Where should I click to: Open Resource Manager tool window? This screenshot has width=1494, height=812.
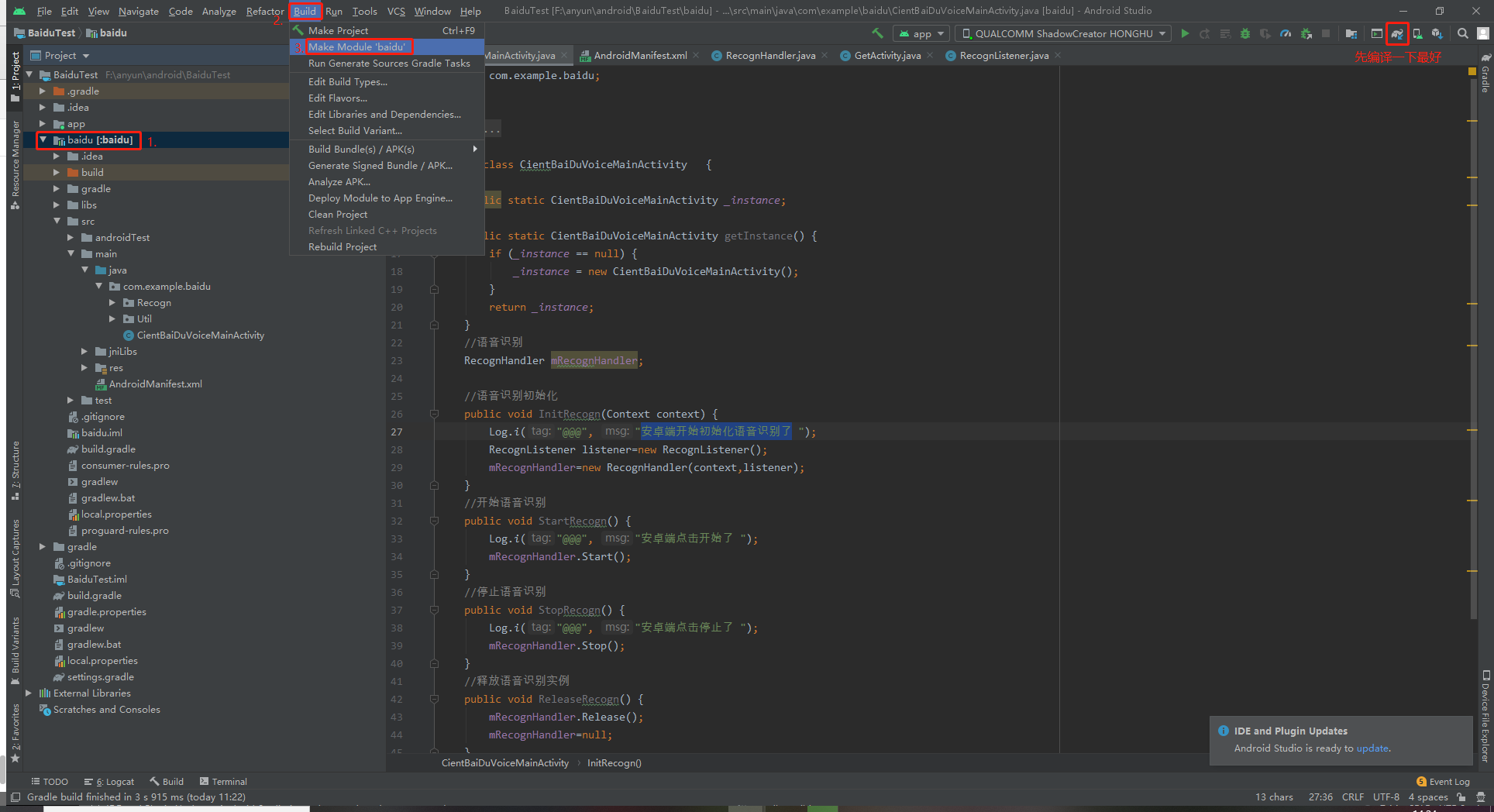click(x=15, y=164)
